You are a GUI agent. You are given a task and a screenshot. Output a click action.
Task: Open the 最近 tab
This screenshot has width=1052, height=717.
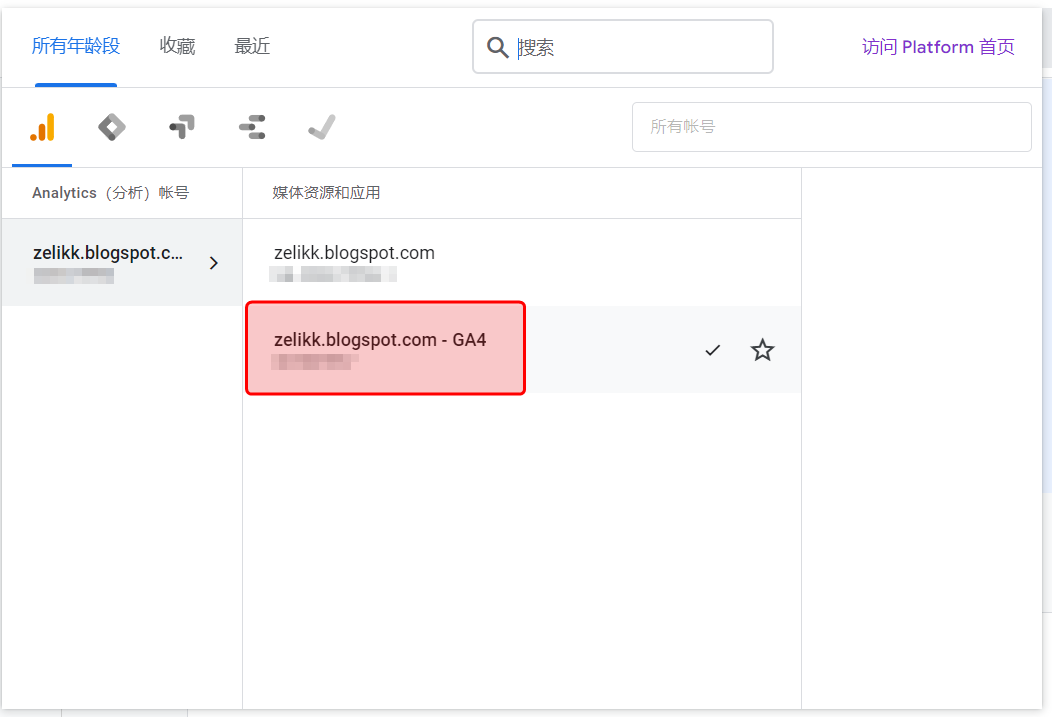point(252,46)
